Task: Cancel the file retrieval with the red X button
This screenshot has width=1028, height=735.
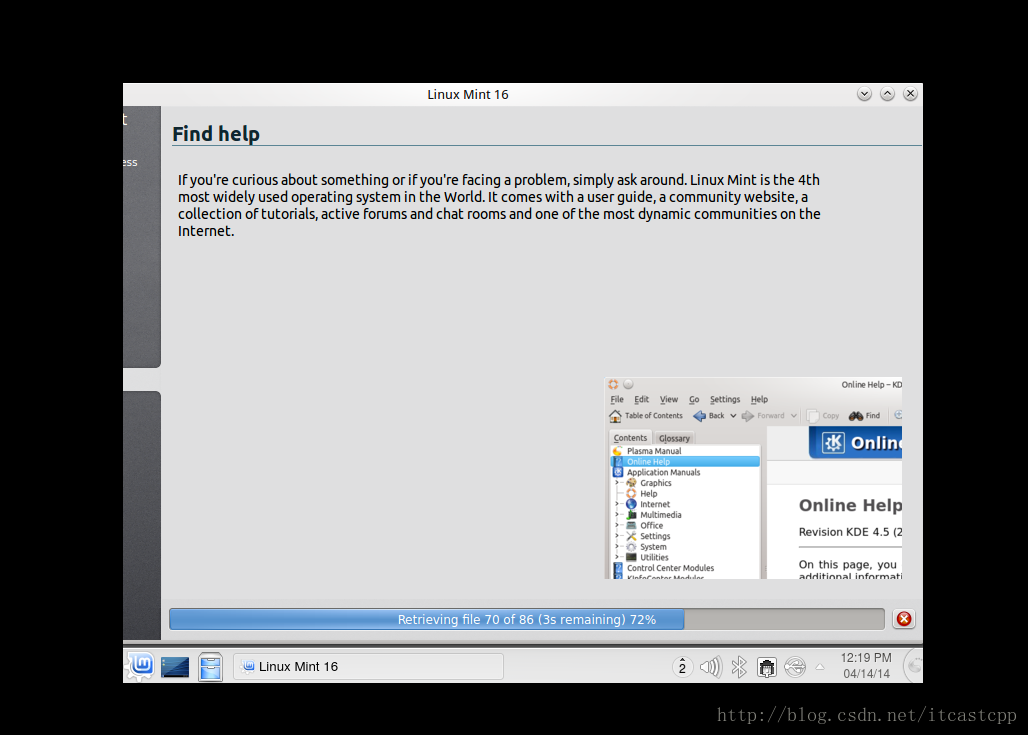Action: 904,619
